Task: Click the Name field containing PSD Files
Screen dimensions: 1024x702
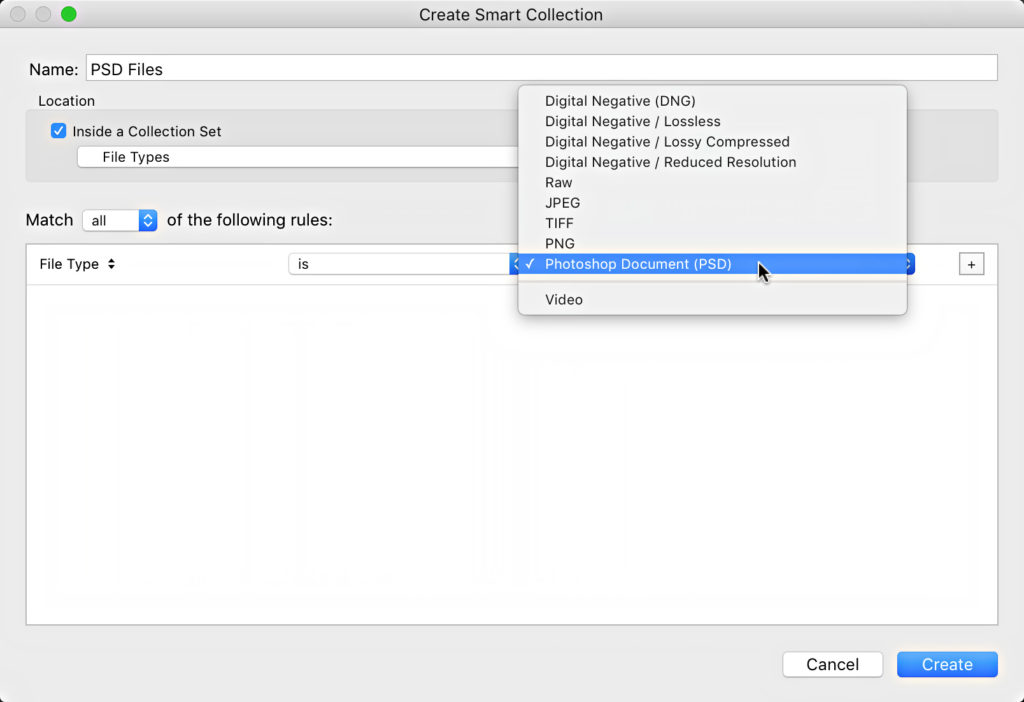Action: (x=540, y=69)
